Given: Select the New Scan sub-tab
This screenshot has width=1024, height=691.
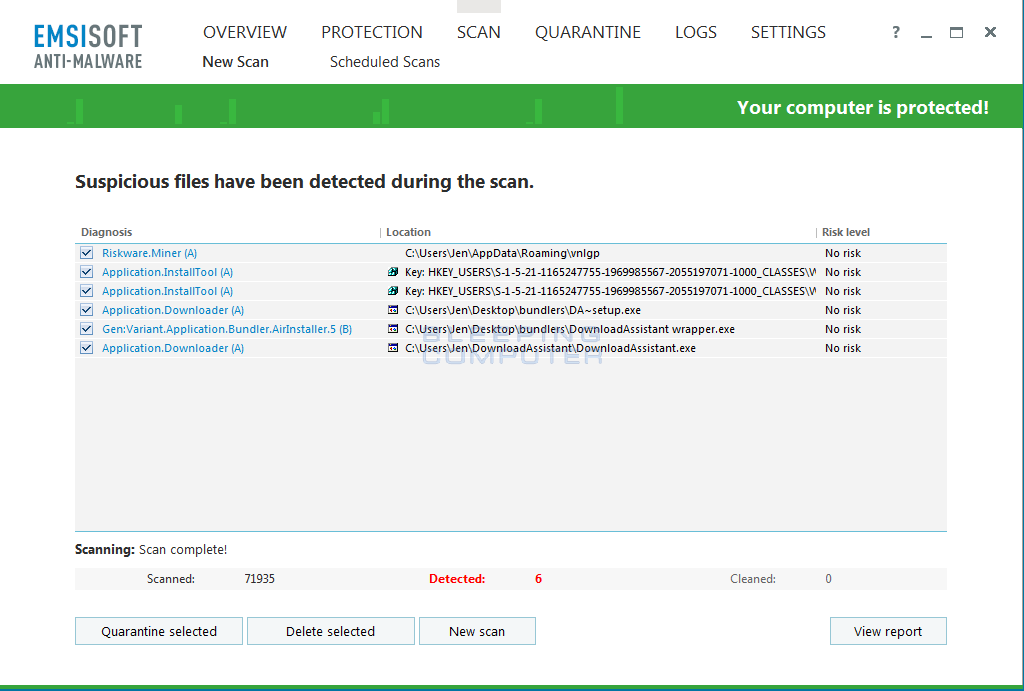Looking at the screenshot, I should point(235,61).
